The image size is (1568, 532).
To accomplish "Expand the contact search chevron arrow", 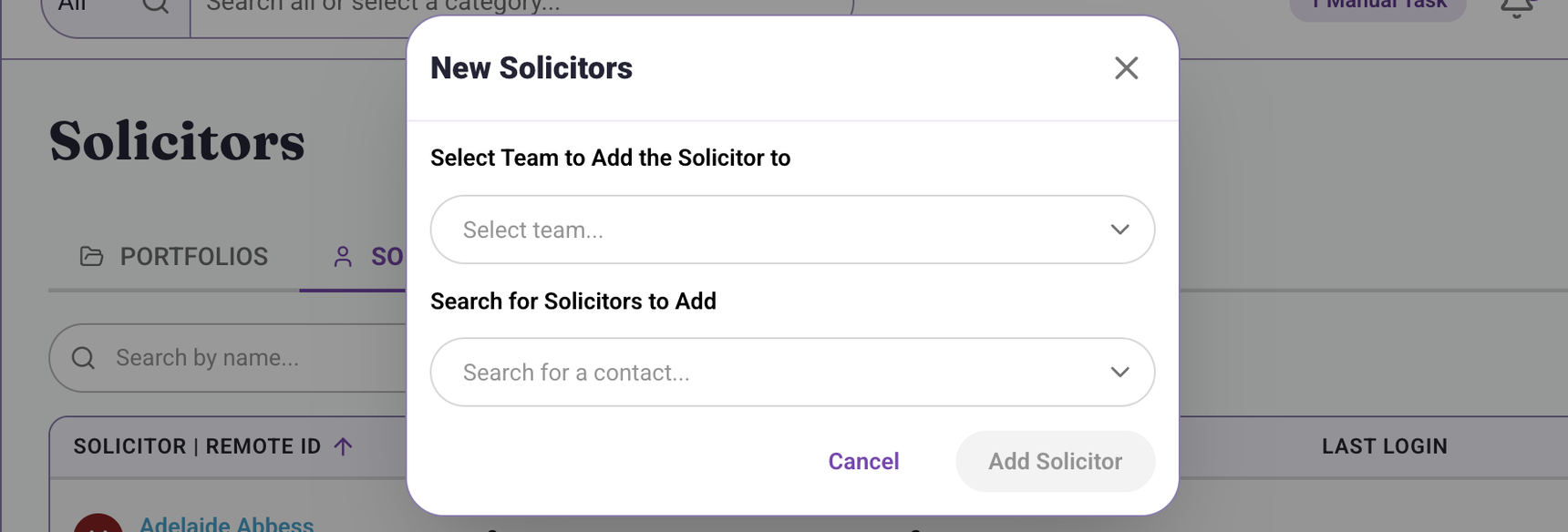I will point(1119,372).
